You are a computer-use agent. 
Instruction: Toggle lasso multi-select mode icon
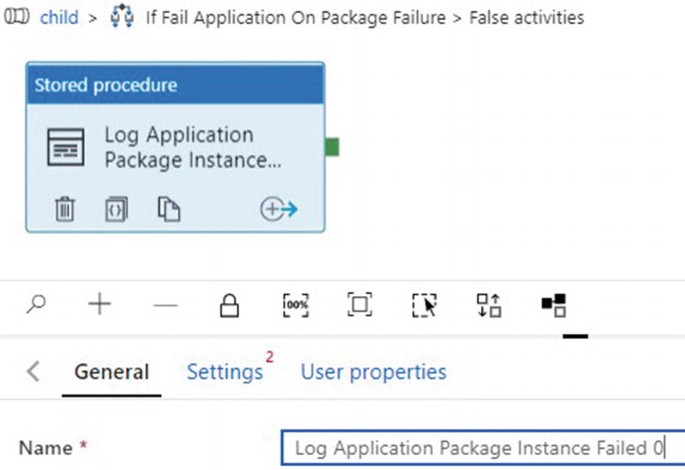[x=424, y=305]
